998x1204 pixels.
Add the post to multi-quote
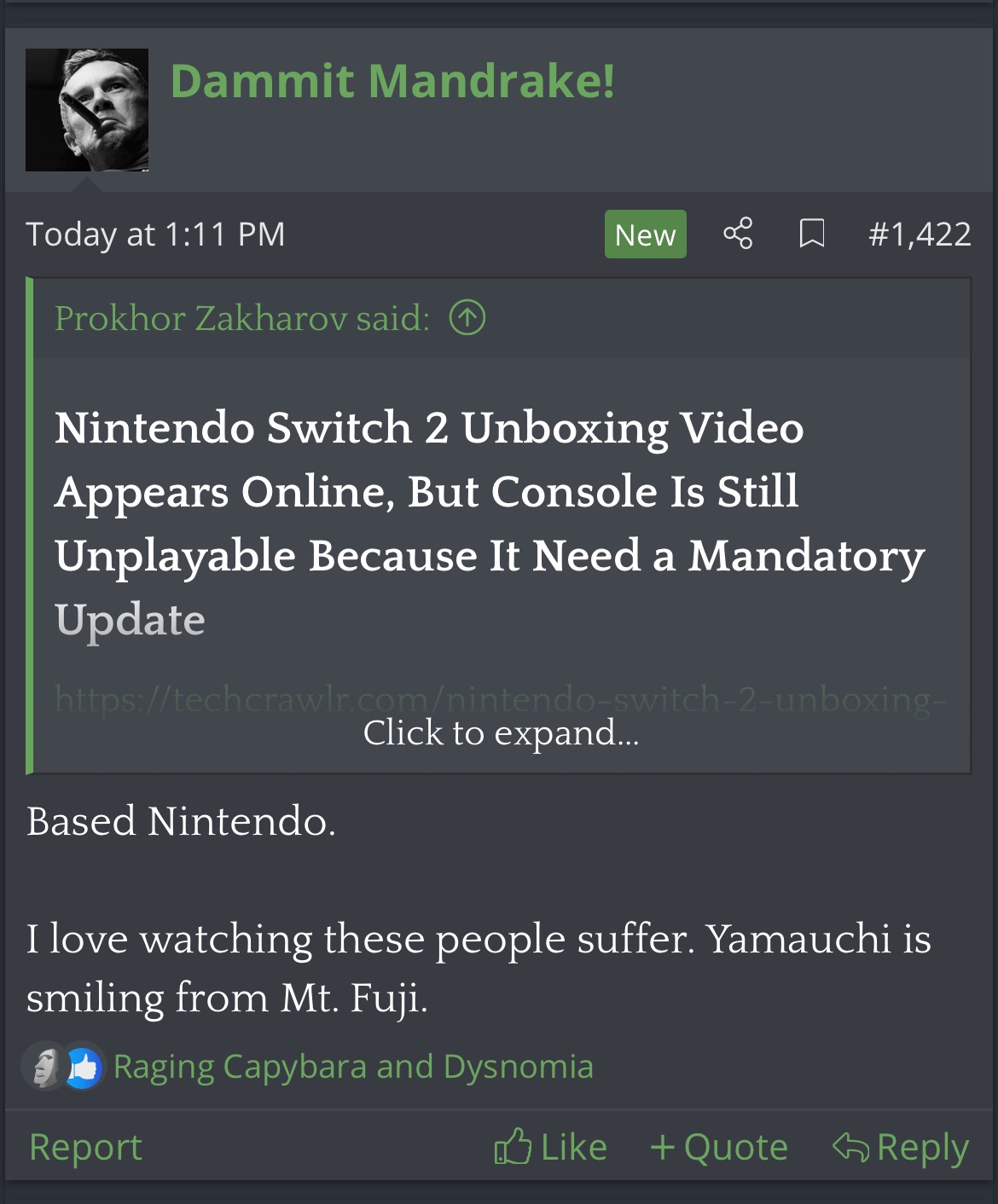719,1147
